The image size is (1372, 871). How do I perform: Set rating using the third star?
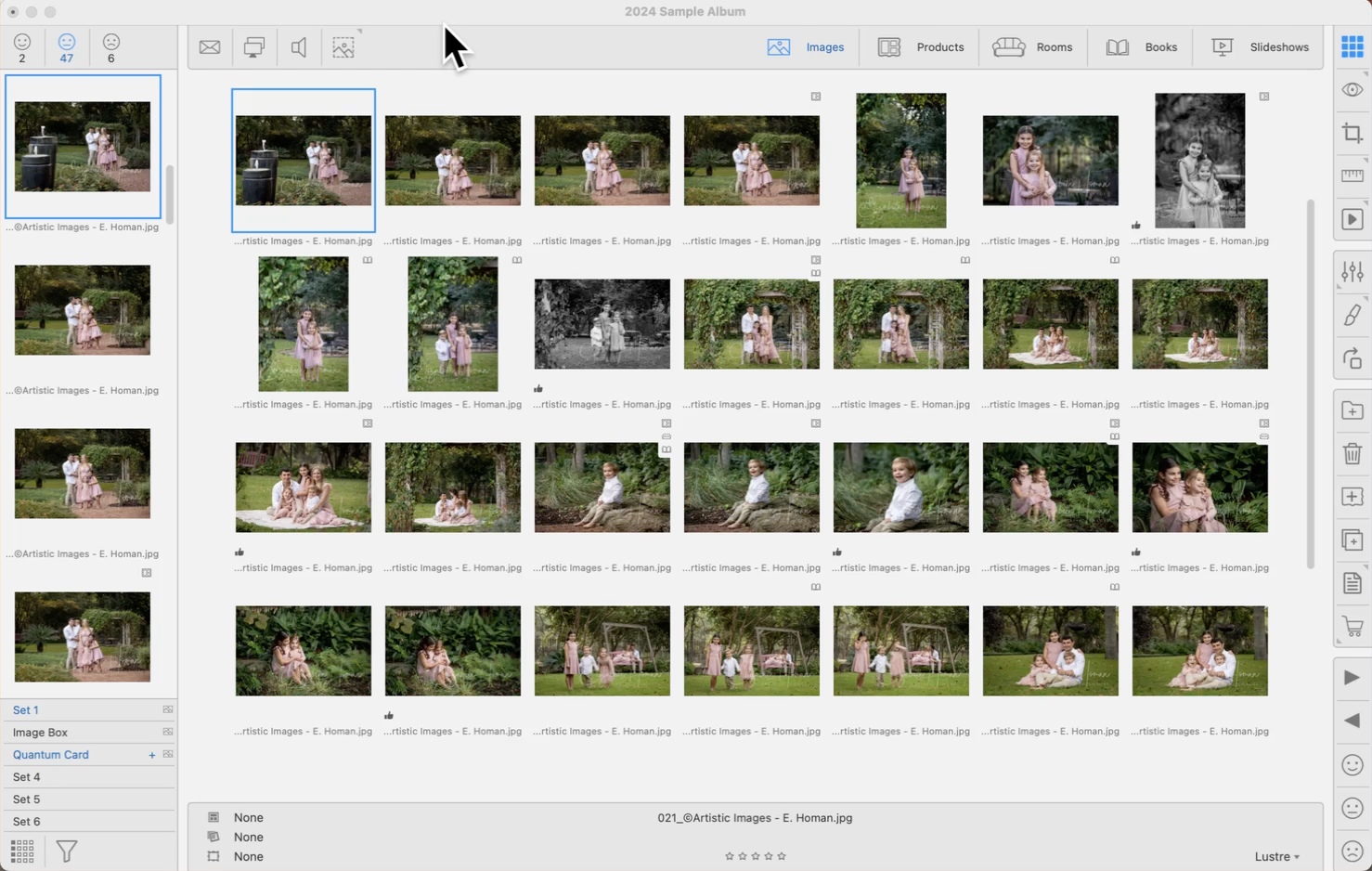pos(756,856)
